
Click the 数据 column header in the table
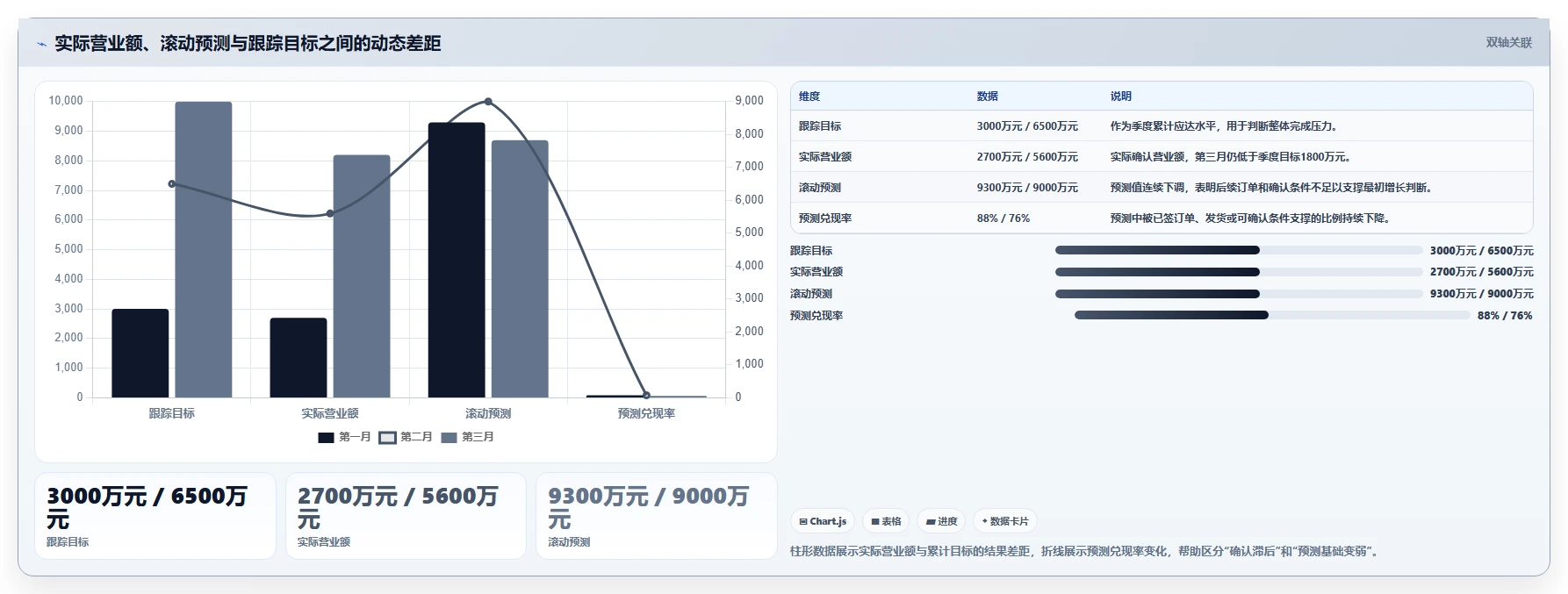pyautogui.click(x=988, y=97)
